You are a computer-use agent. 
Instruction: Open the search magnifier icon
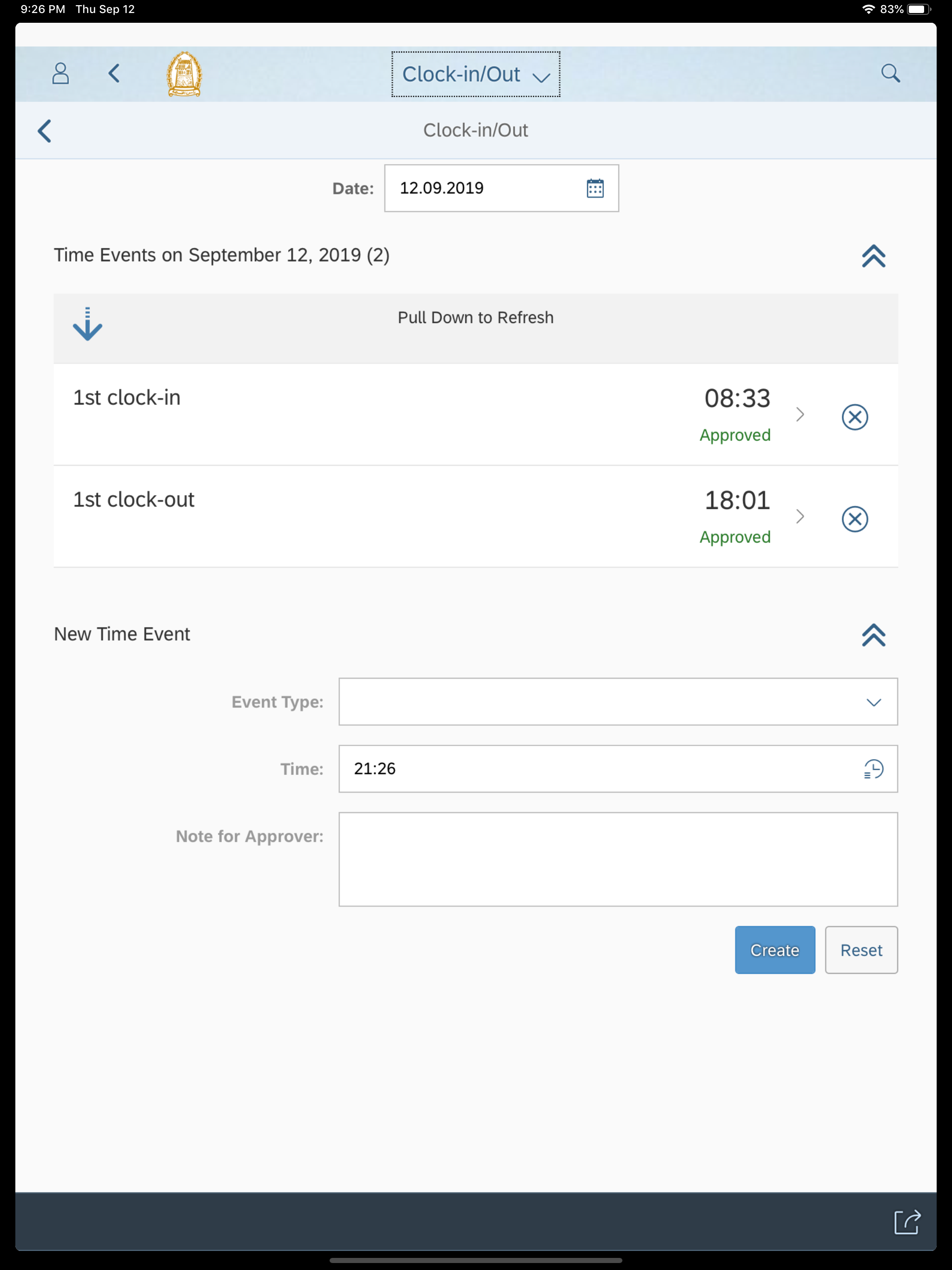(x=890, y=73)
